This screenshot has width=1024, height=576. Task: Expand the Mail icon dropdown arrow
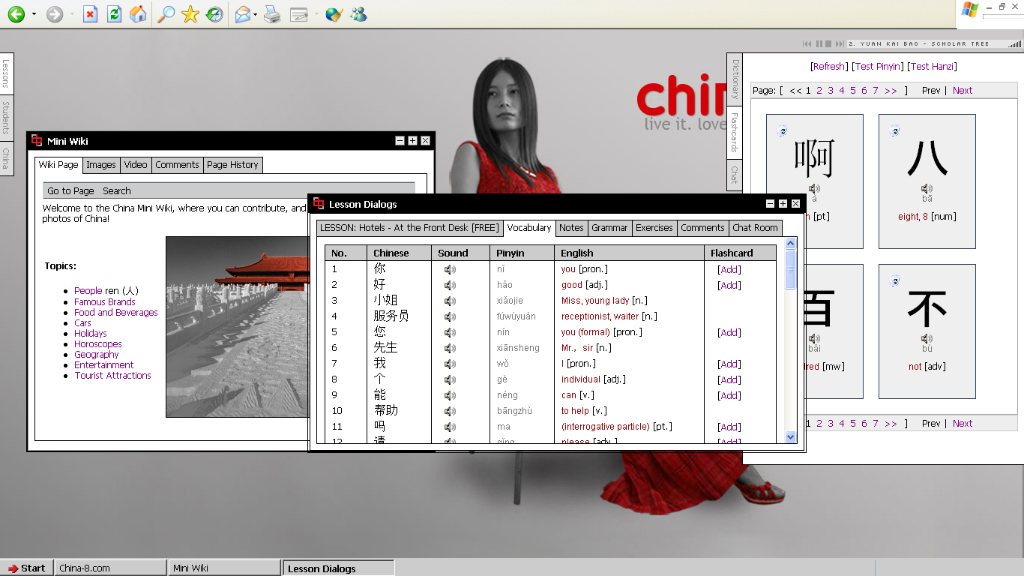tap(256, 15)
